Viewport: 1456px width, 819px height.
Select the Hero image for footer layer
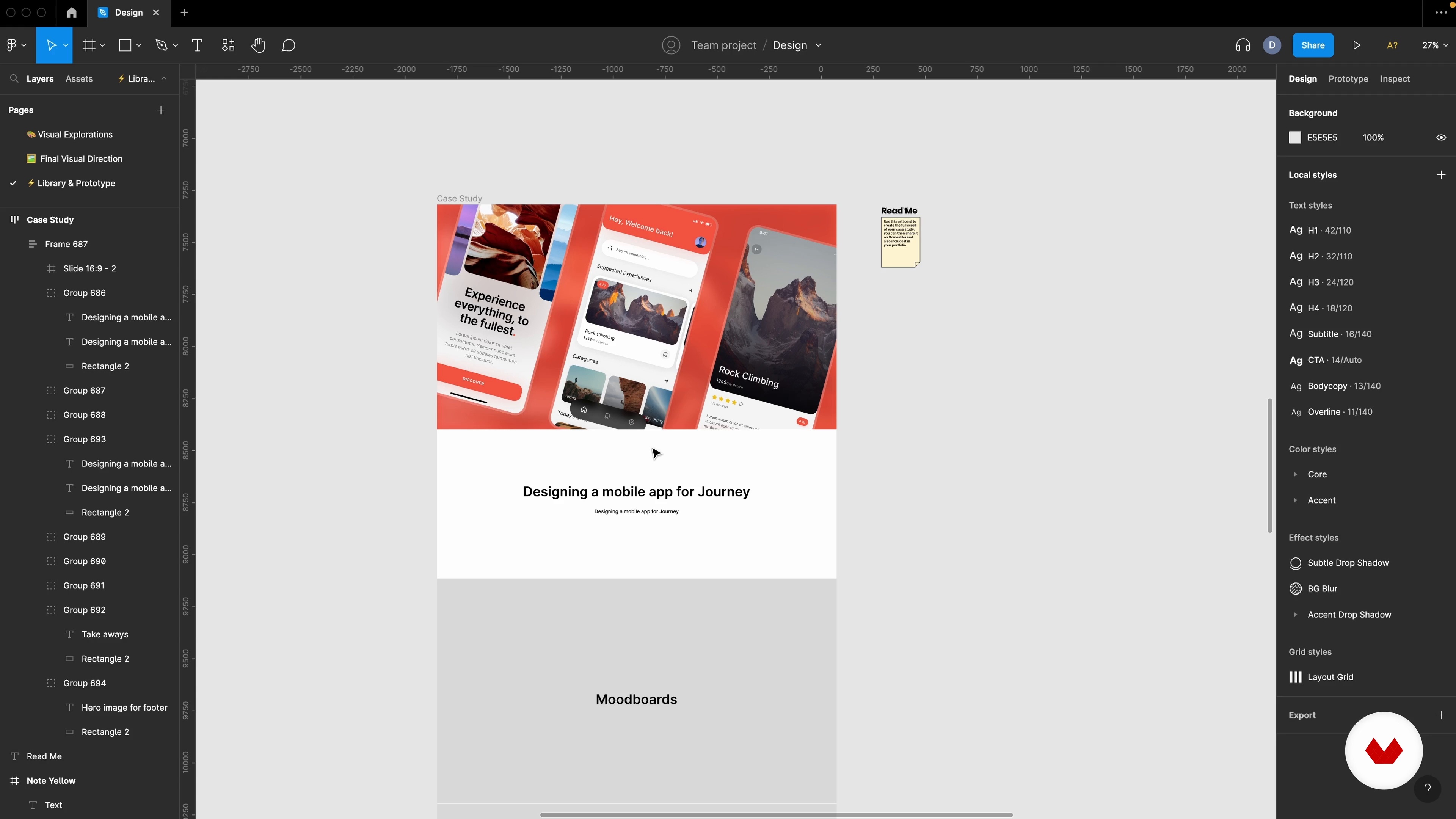coord(124,708)
